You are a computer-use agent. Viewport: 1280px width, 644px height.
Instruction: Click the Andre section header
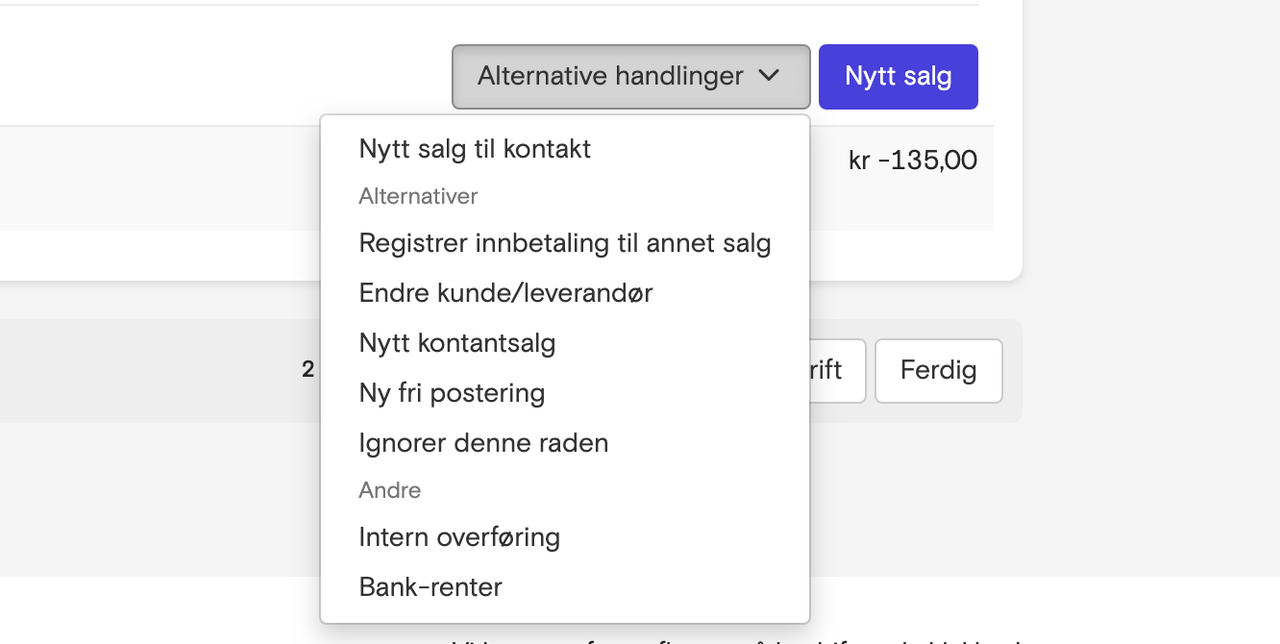pos(389,490)
